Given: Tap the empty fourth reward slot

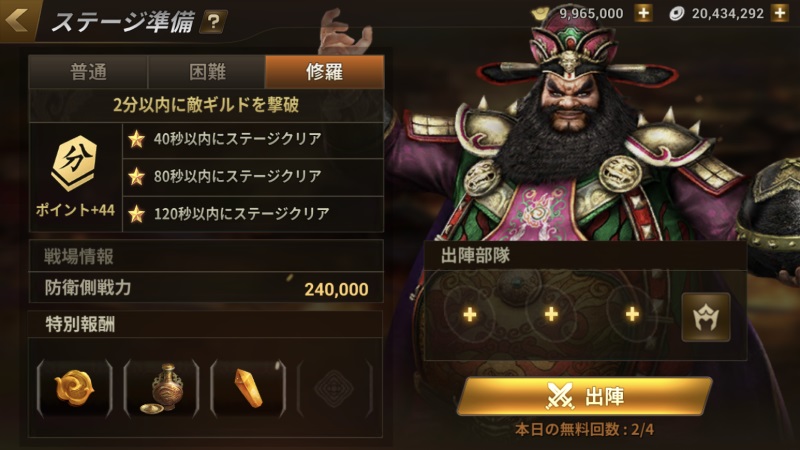Looking at the screenshot, I should point(335,388).
